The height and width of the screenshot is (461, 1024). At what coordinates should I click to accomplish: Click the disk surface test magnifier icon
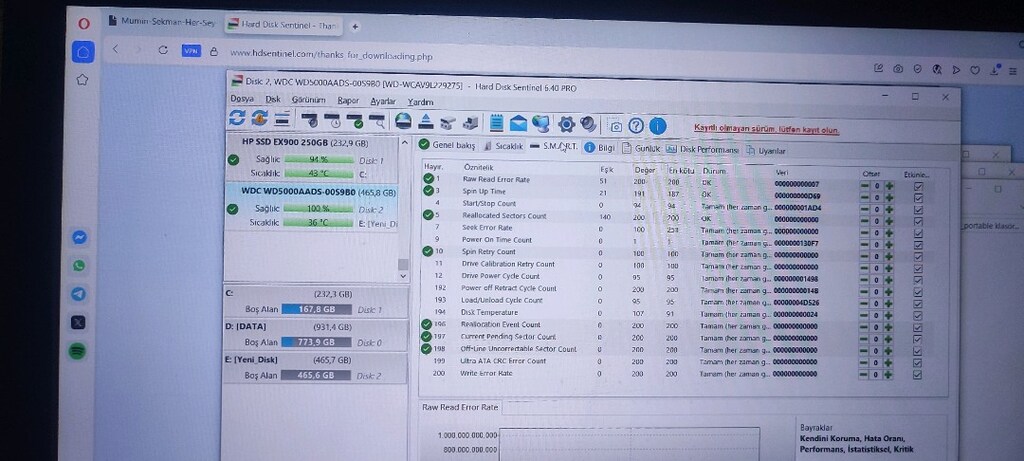(377, 121)
